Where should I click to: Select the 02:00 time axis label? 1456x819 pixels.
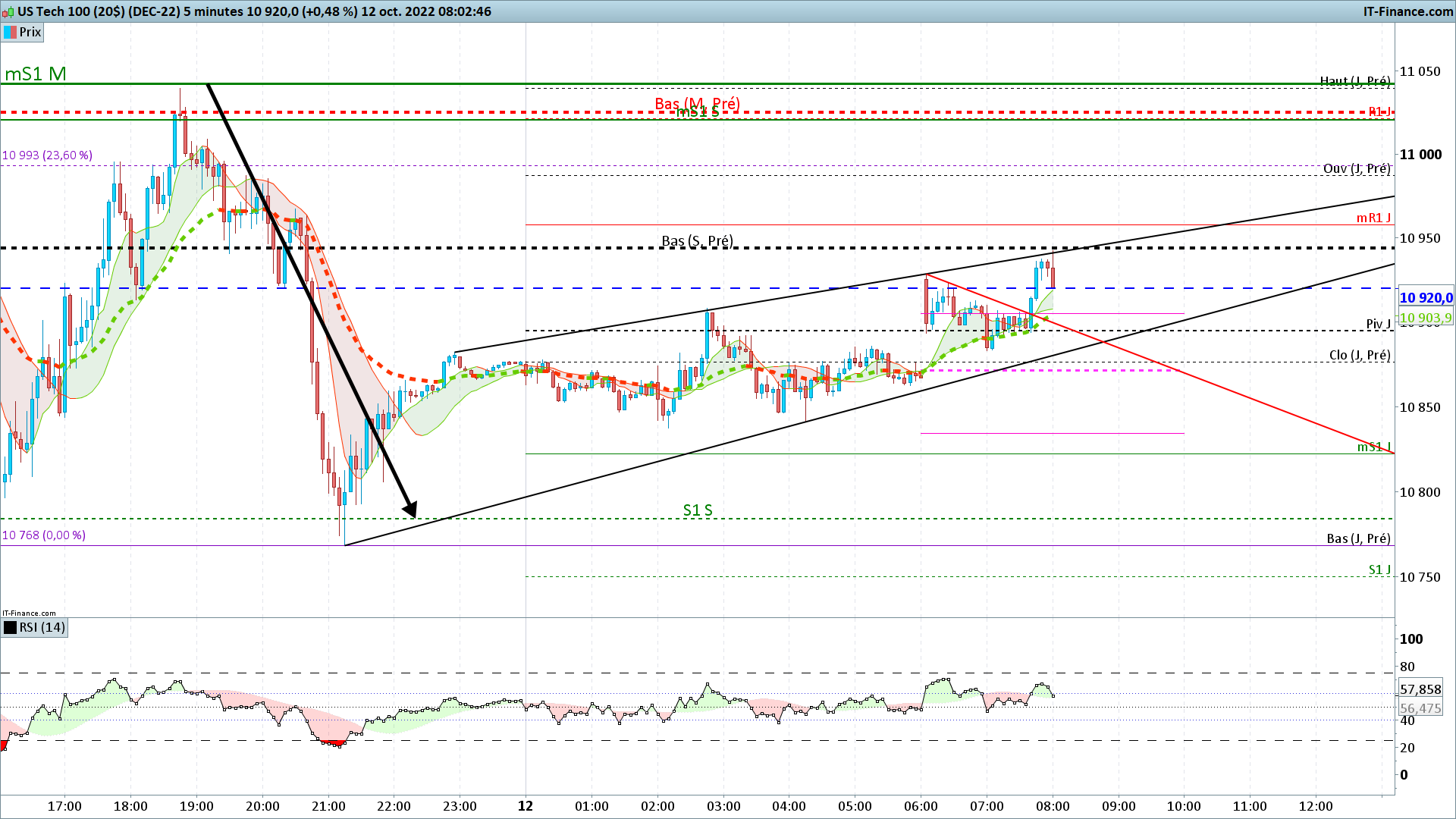coord(657,806)
